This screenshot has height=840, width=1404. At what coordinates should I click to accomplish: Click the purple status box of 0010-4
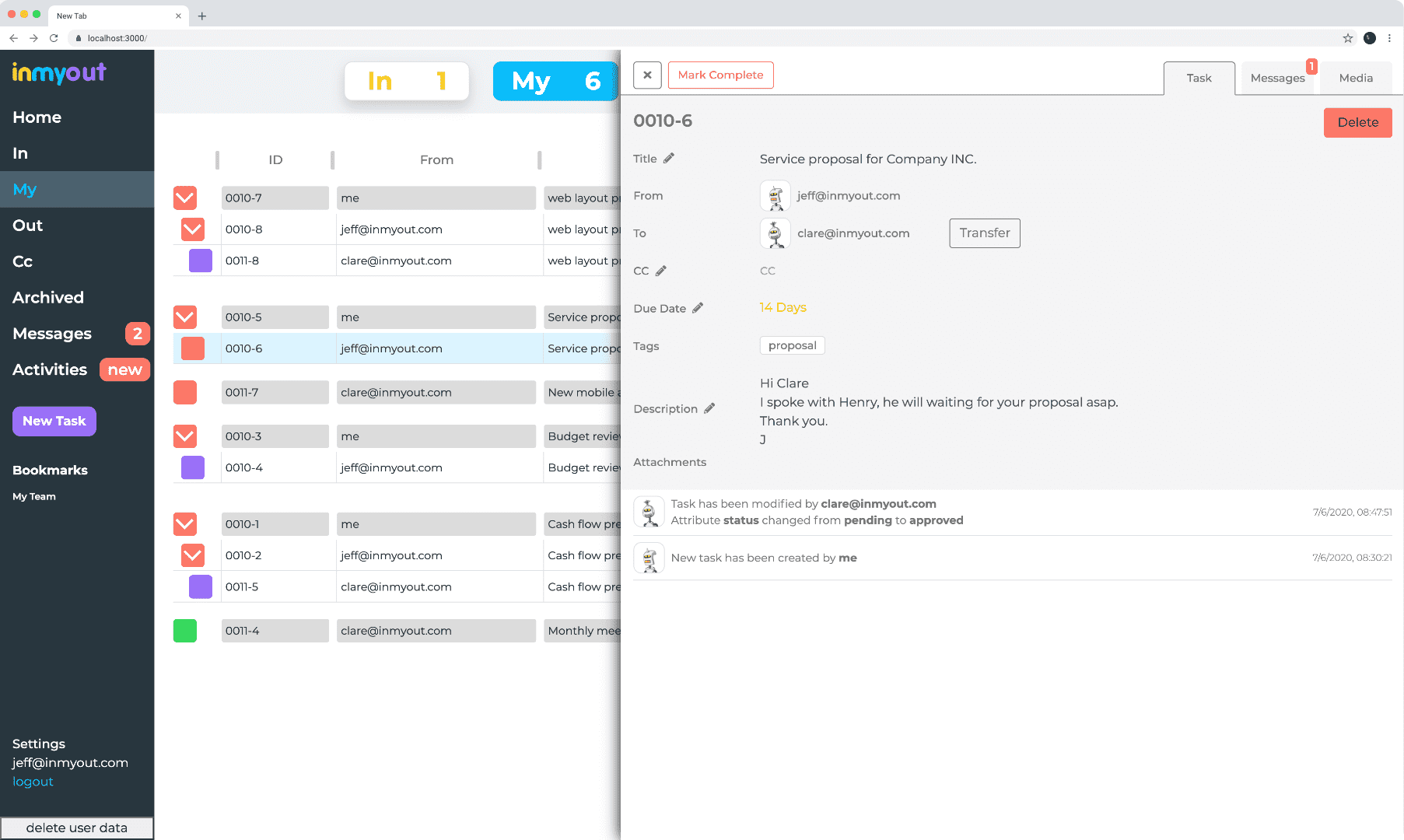(x=193, y=467)
